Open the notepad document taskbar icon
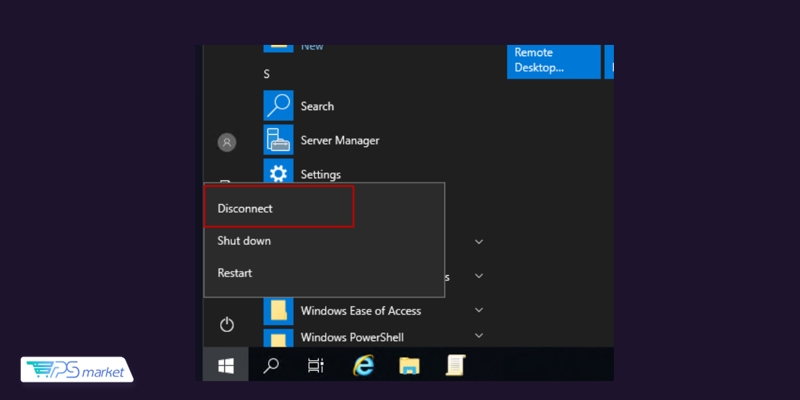Image resolution: width=800 pixels, height=400 pixels. click(x=455, y=366)
